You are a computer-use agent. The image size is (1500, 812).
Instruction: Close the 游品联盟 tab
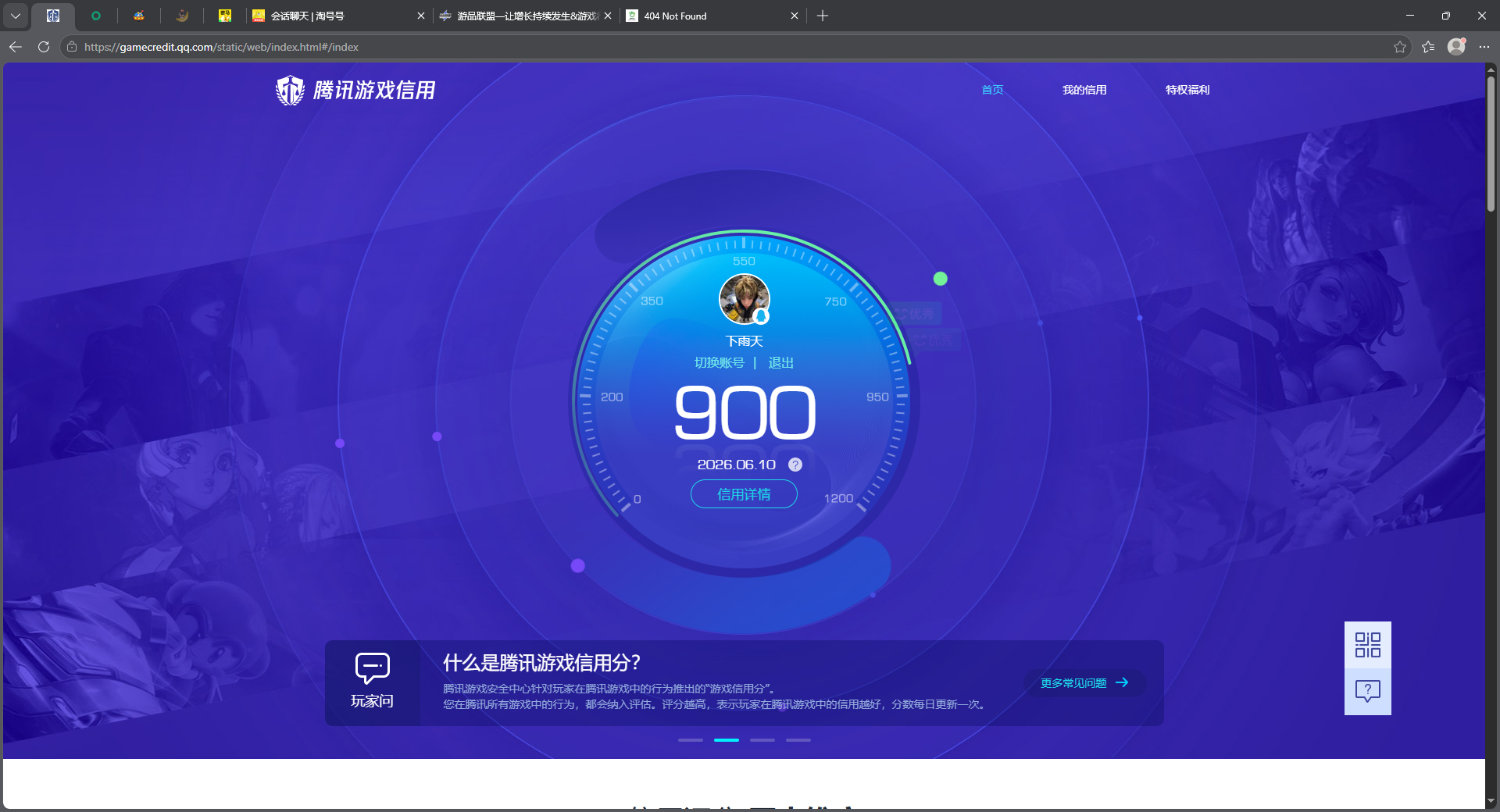(x=608, y=16)
